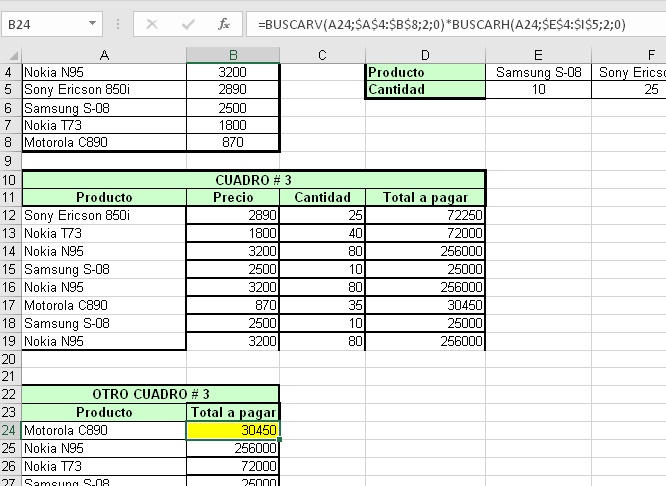Click Motorola C890 in row 24
Image resolution: width=666 pixels, height=486 pixels.
pos(104,430)
